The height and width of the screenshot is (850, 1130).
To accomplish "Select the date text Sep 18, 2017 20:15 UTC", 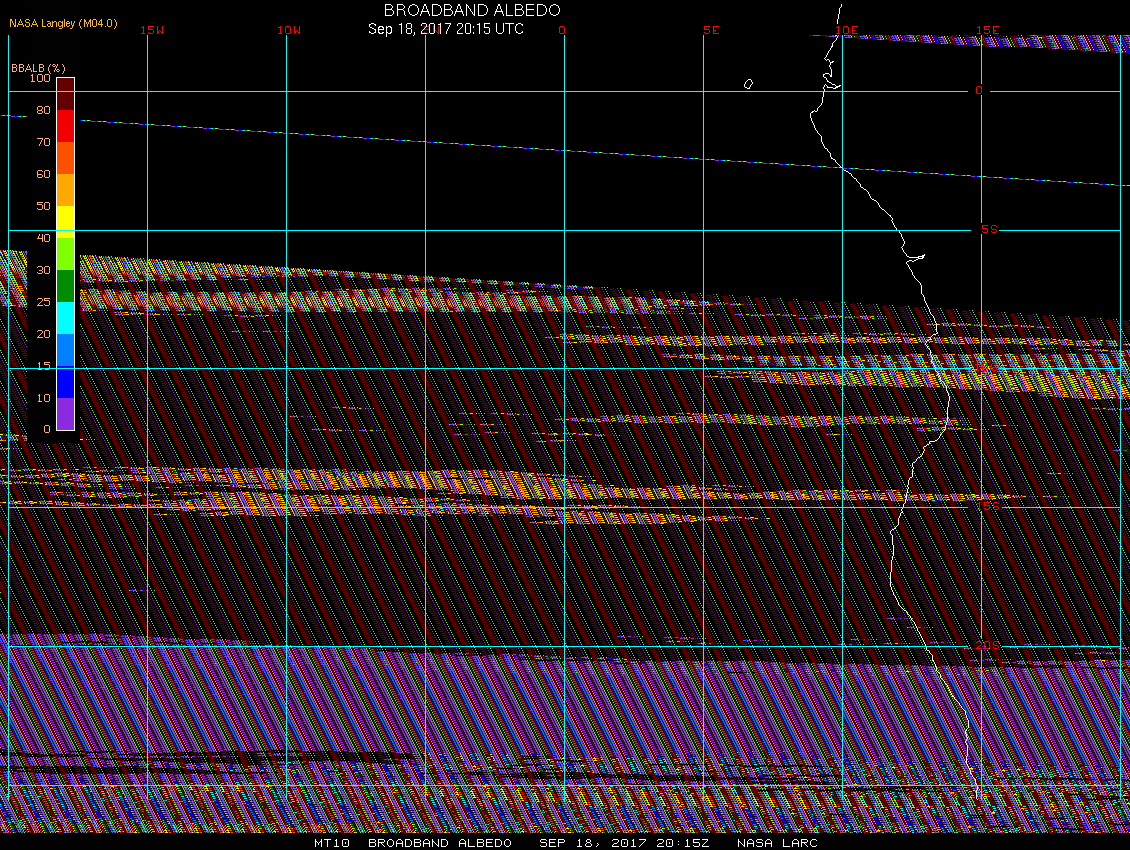I will (x=445, y=29).
